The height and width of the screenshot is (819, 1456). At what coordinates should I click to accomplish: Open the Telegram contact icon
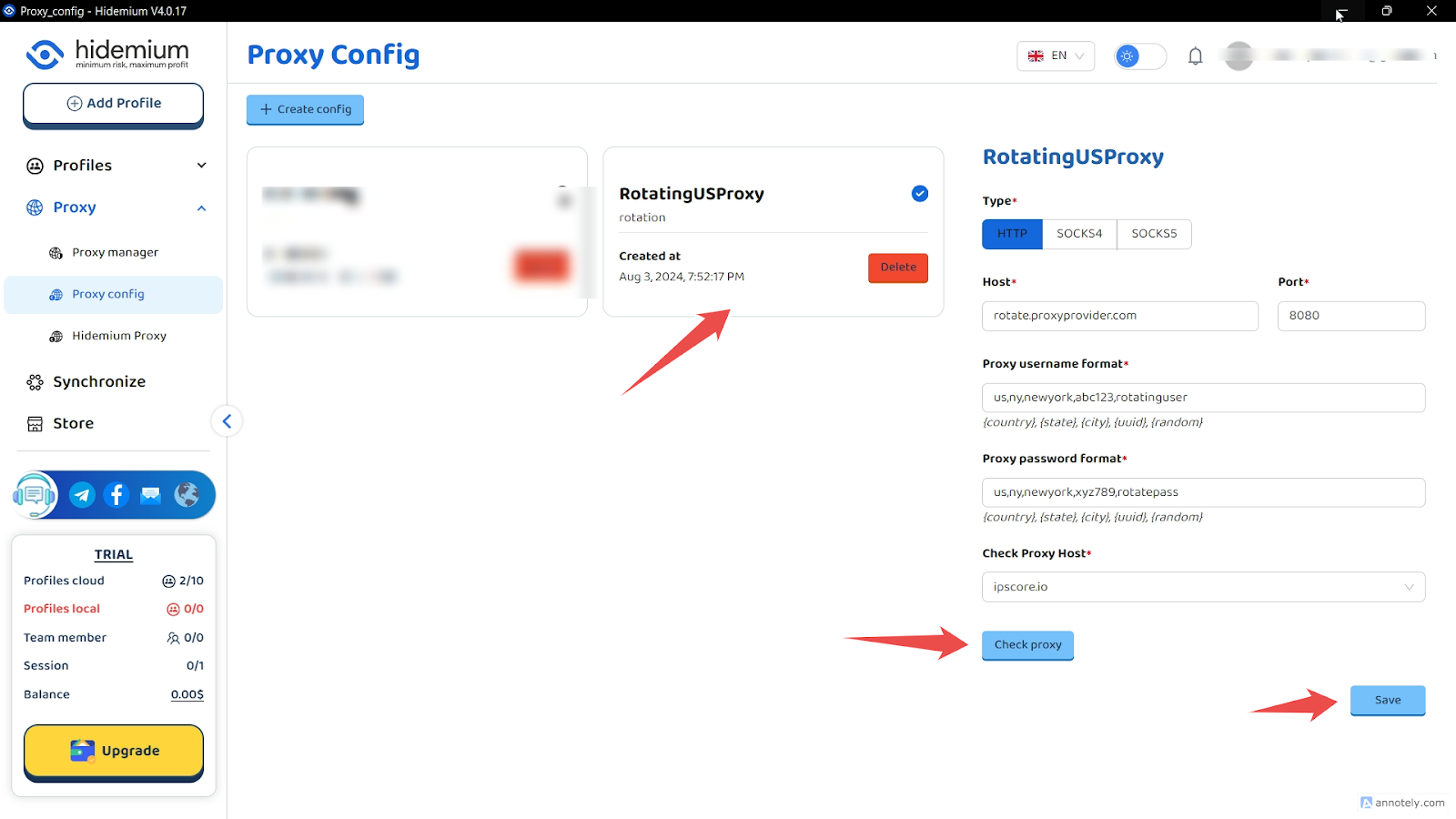pyautogui.click(x=82, y=495)
